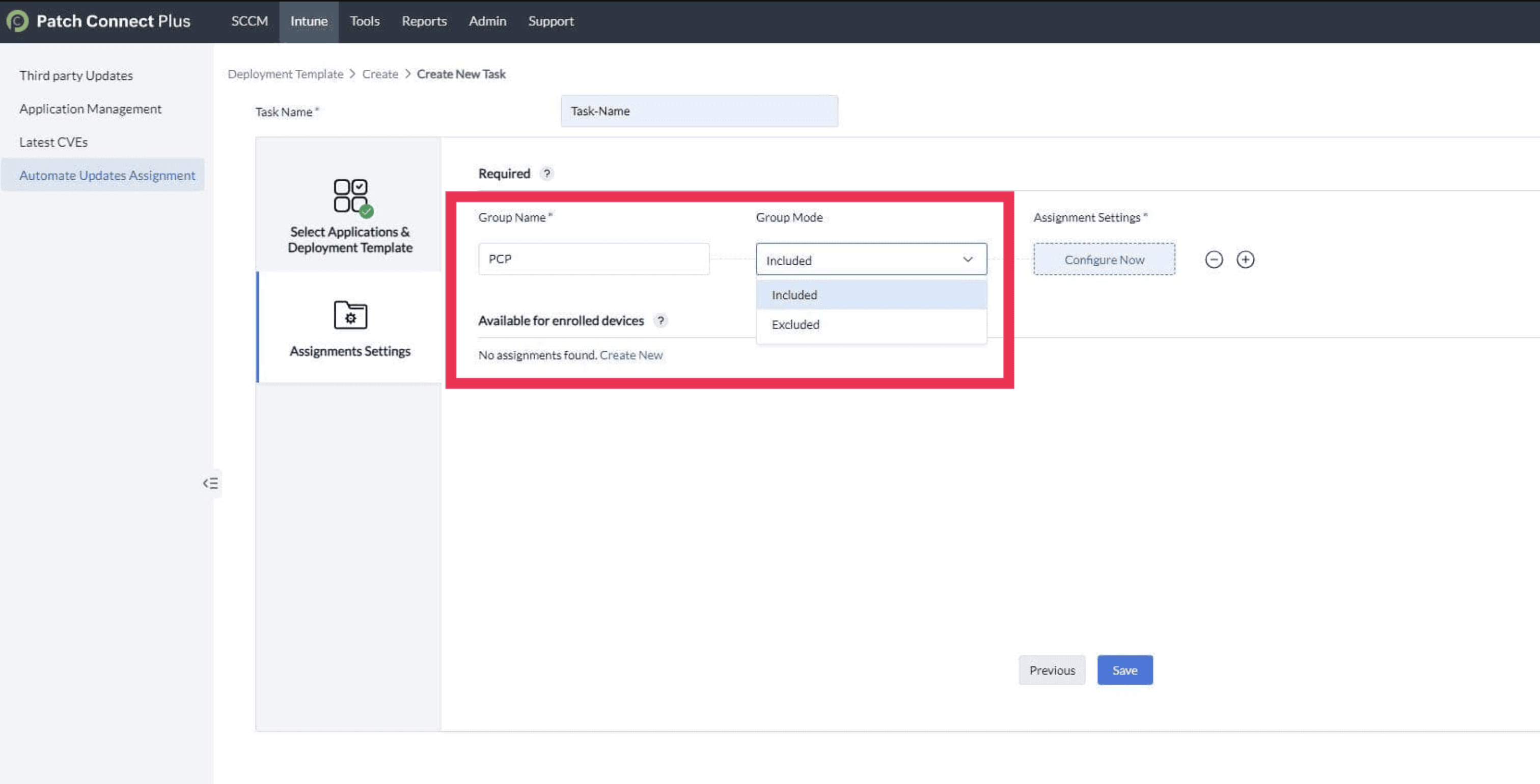Open the Reports menu
1540x784 pixels.
[424, 21]
